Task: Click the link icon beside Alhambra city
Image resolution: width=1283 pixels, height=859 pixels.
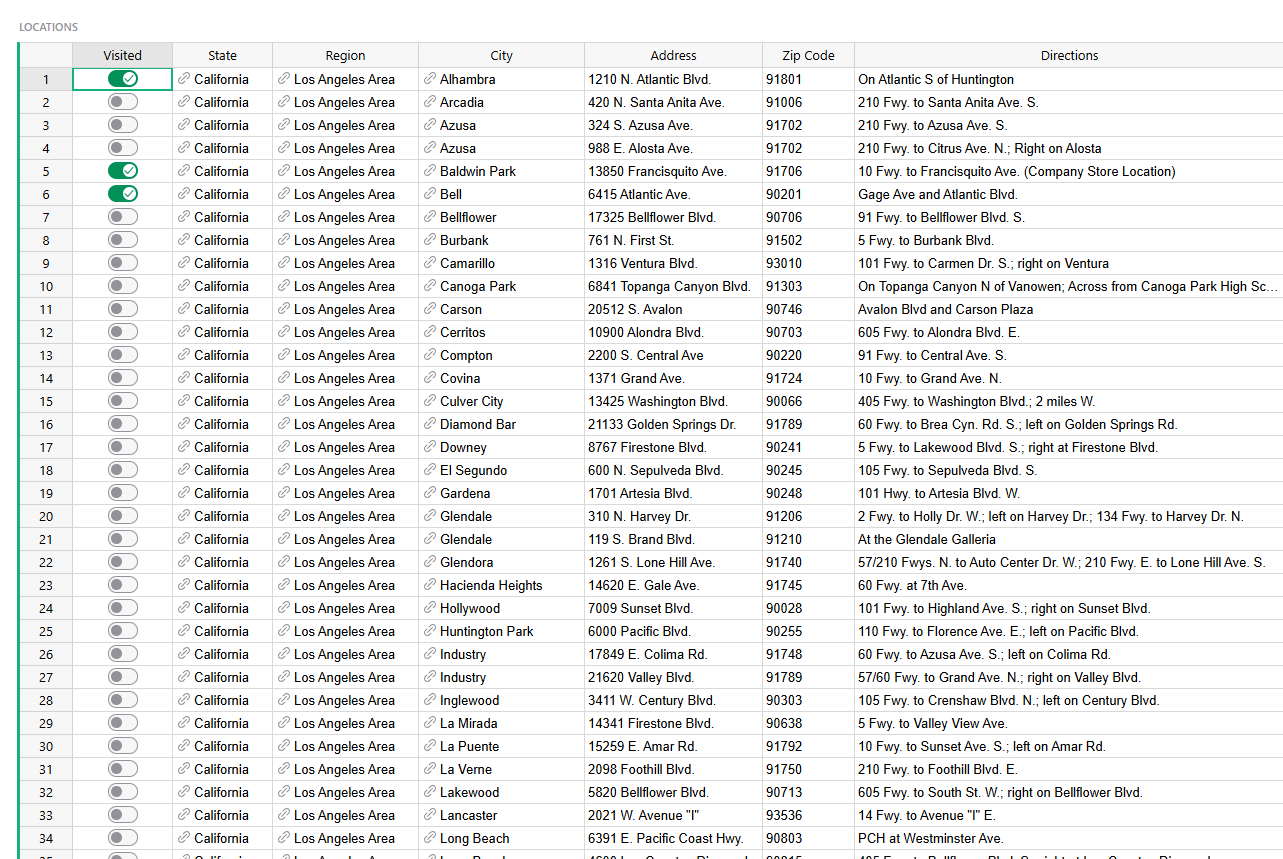Action: [x=430, y=79]
